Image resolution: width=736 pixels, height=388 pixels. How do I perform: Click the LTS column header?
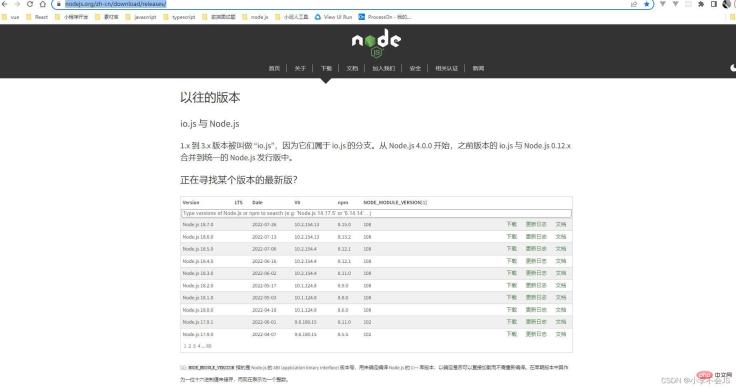pyautogui.click(x=238, y=203)
